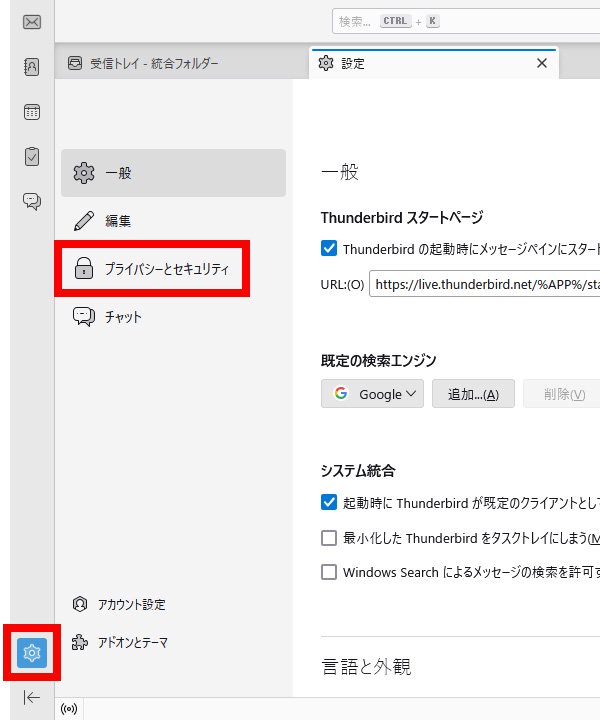Toggle default client check at startup checkbox
Screen dimensions: 600x720
pos(329,502)
